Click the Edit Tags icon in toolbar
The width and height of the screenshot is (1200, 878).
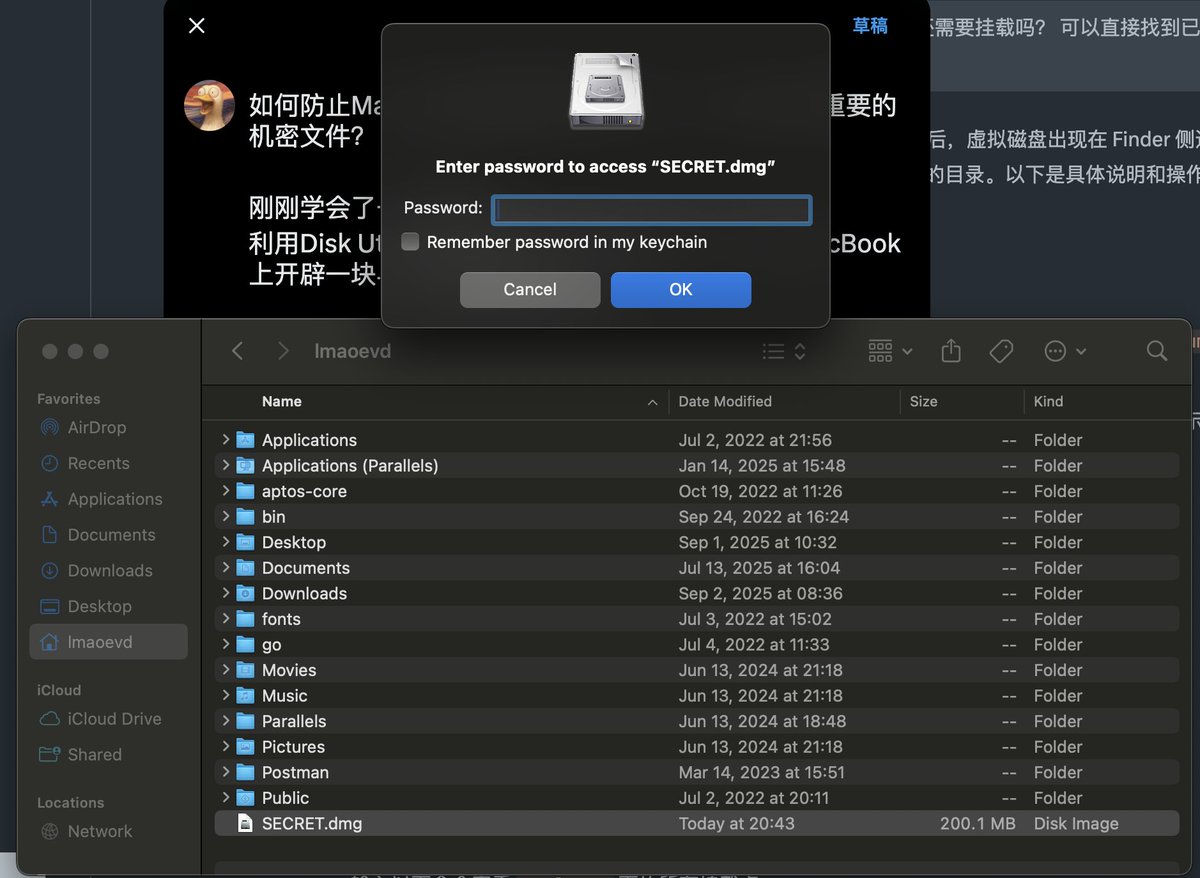click(x=1001, y=351)
